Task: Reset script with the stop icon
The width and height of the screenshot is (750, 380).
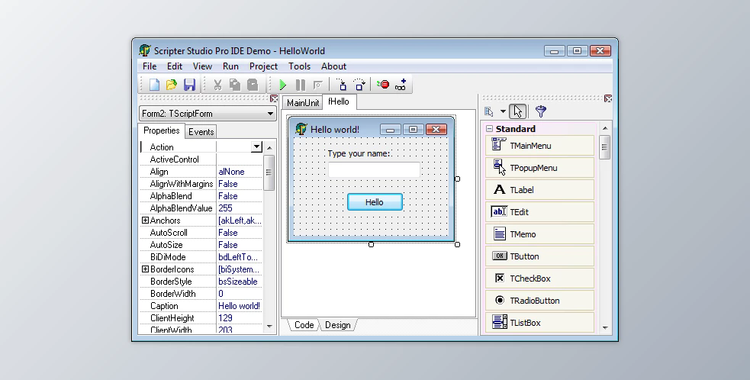Action: point(318,85)
